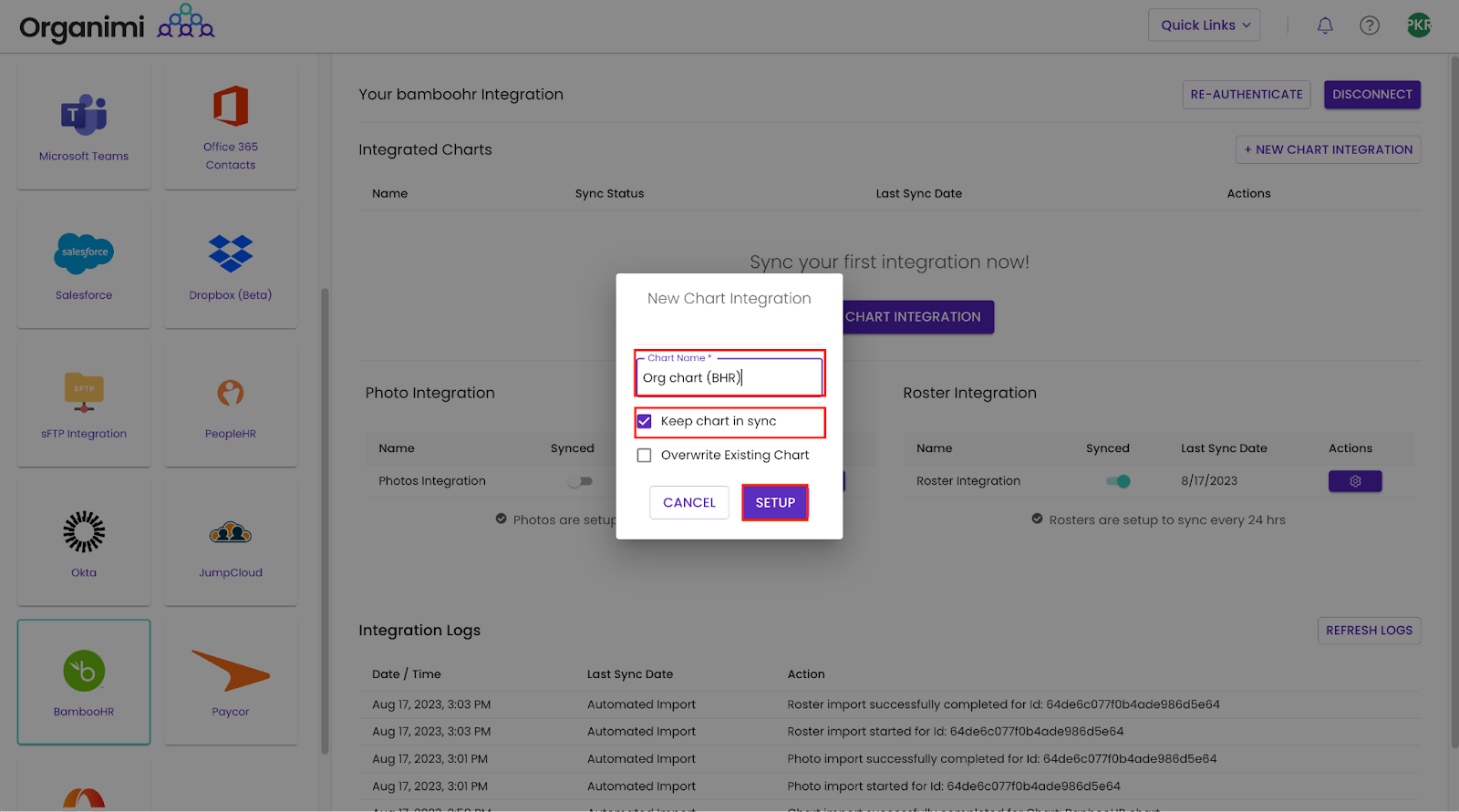1459x812 pixels.
Task: Expand the Quick Links dropdown
Action: pos(1205,26)
